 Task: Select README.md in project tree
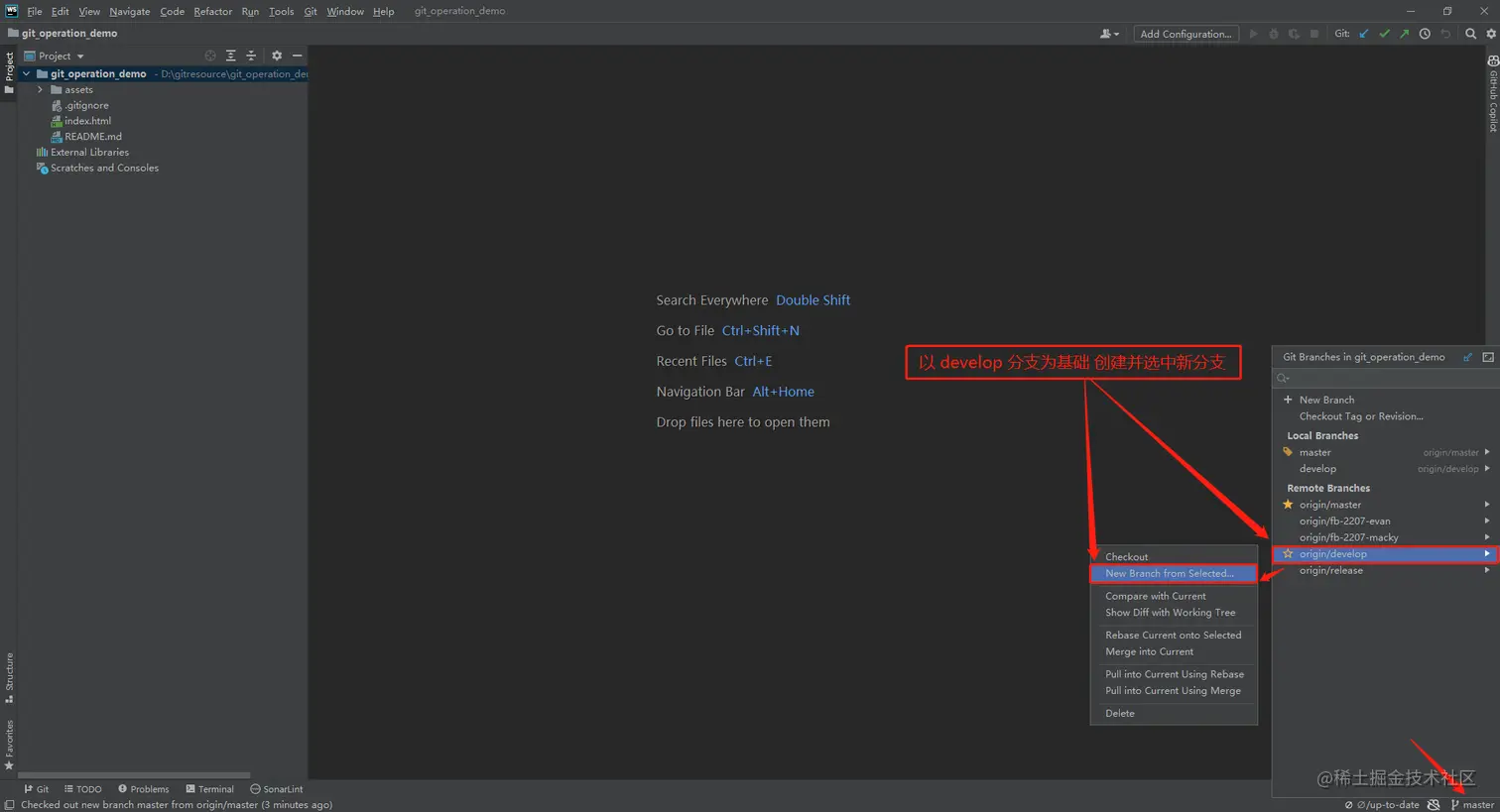coord(93,137)
